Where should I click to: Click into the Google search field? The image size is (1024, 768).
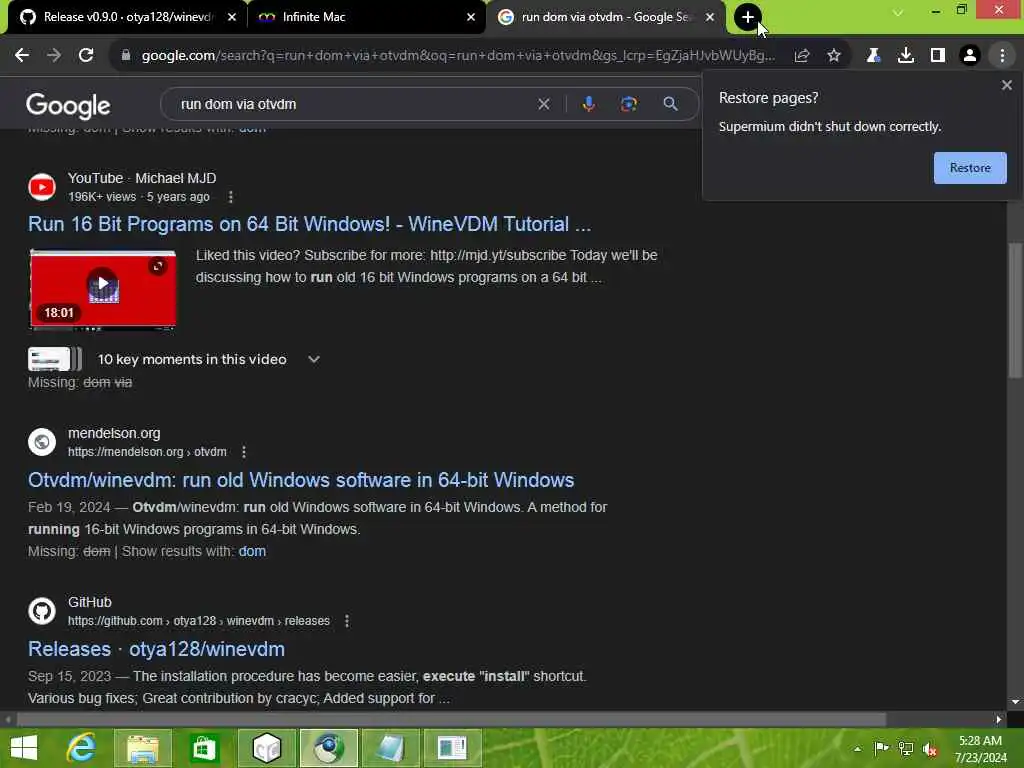(x=353, y=104)
